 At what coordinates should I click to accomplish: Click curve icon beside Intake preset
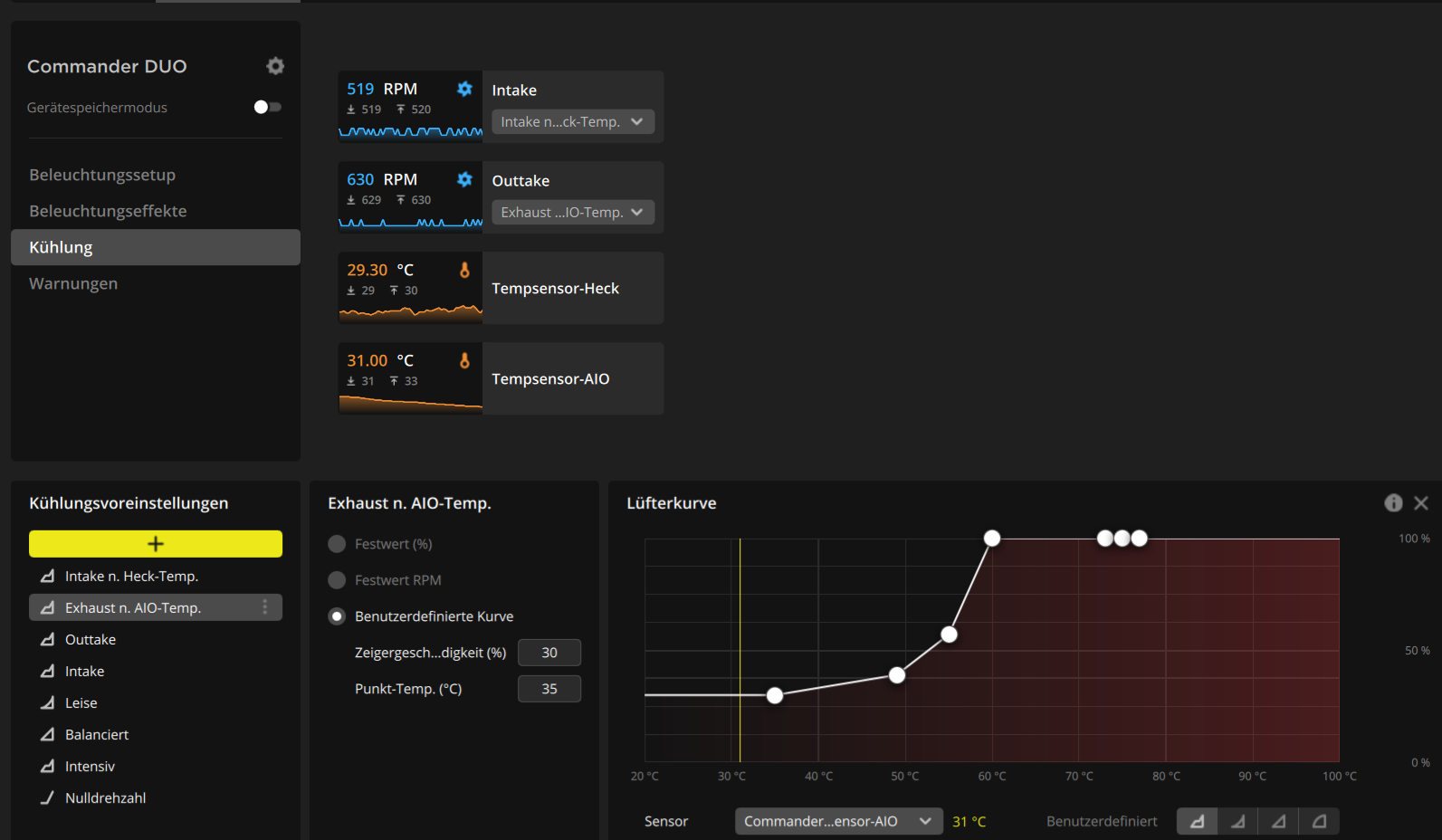47,671
